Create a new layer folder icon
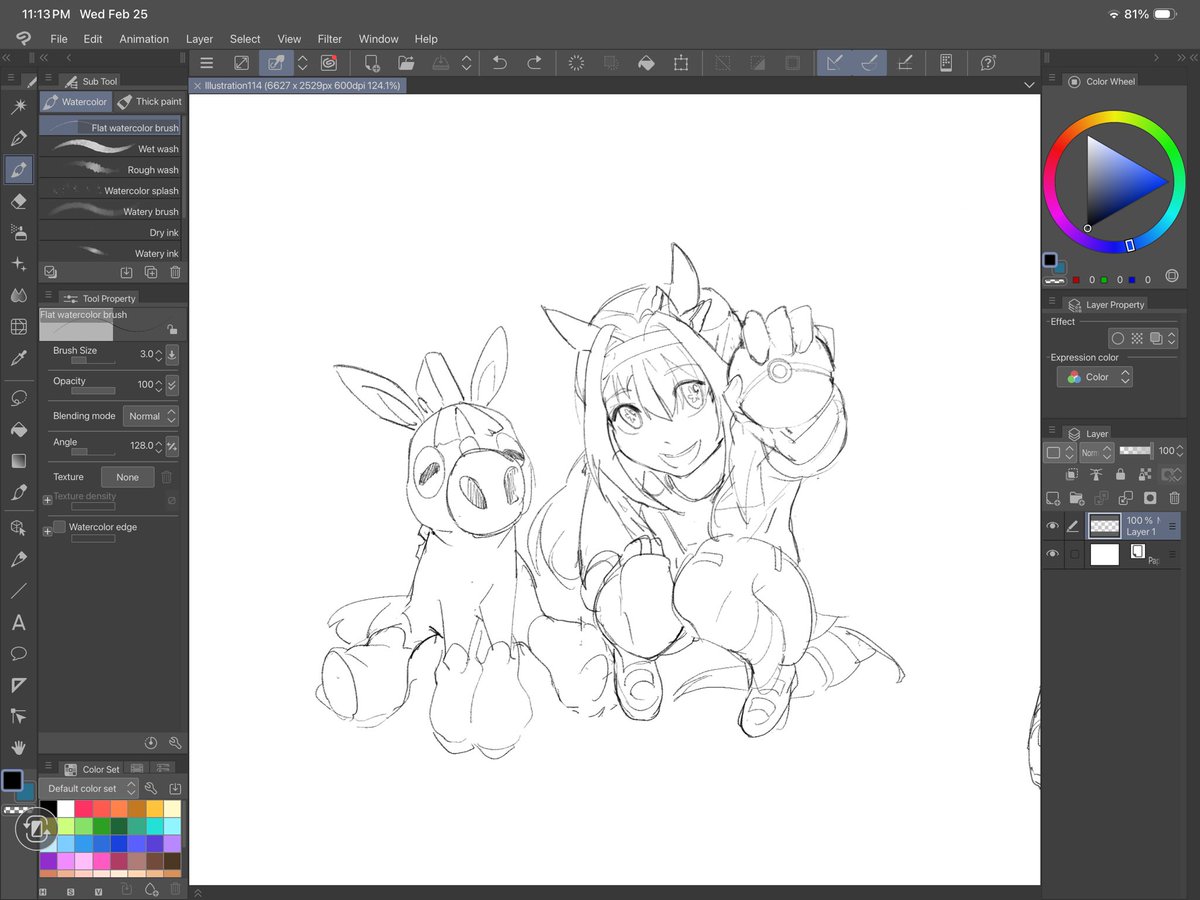The image size is (1200, 900). 1077,497
